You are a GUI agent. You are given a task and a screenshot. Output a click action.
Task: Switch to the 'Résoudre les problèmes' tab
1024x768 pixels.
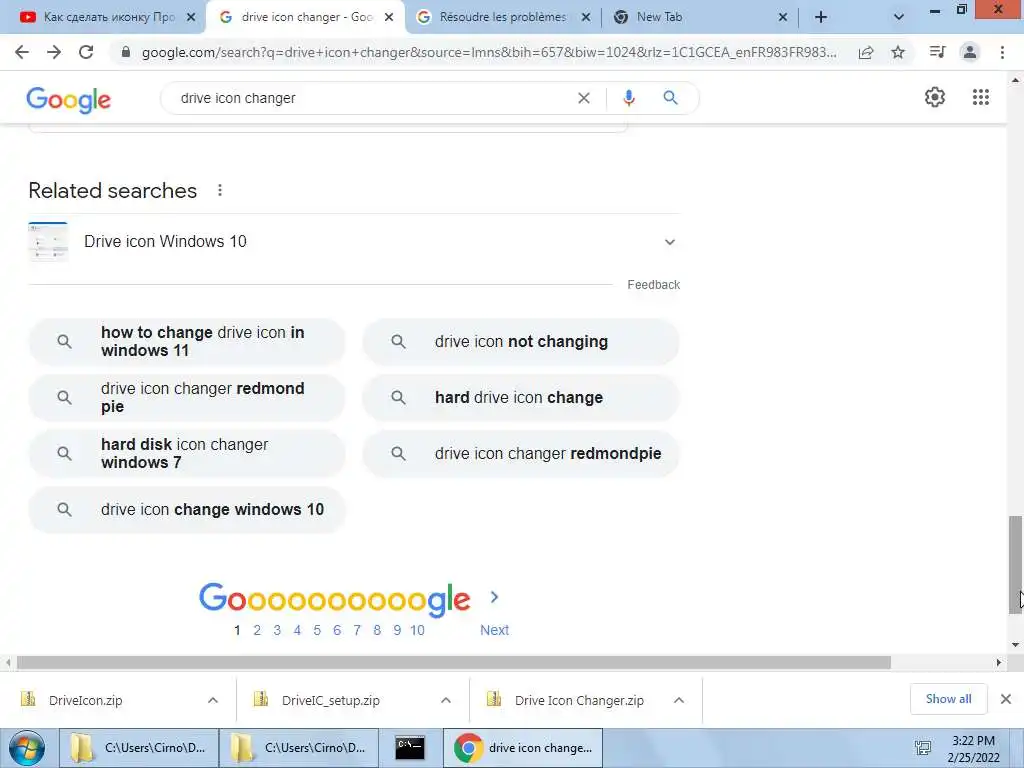tap(503, 18)
